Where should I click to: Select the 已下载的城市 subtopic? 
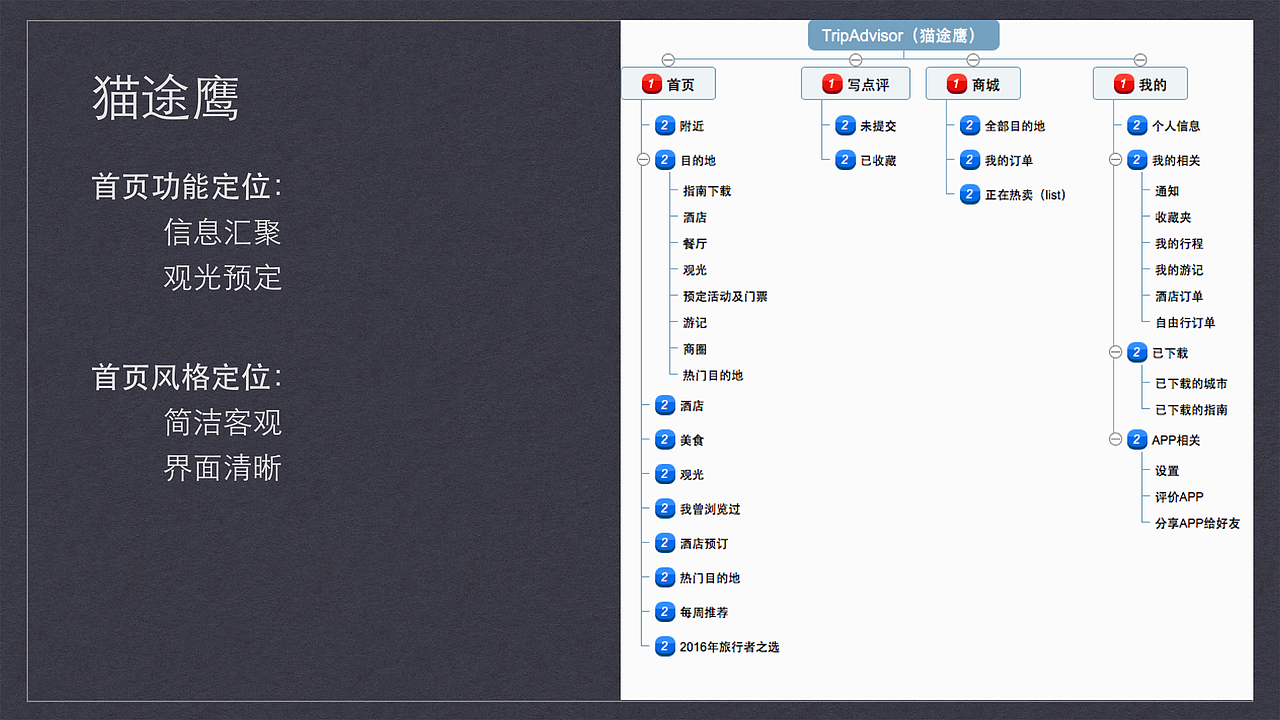[x=1191, y=384]
